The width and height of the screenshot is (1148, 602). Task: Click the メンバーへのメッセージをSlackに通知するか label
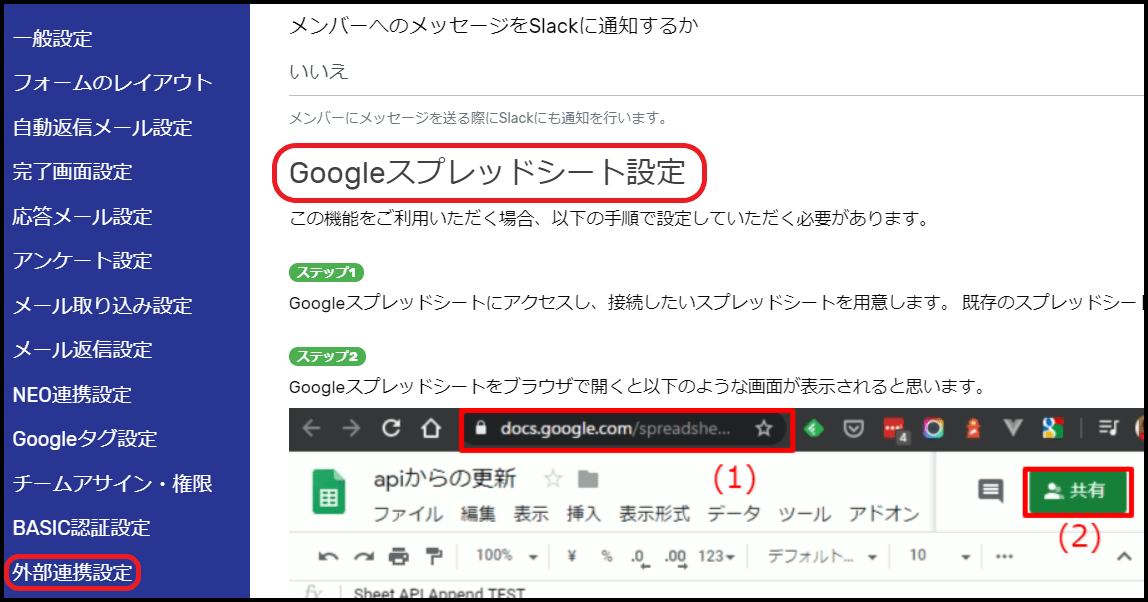pos(494,26)
